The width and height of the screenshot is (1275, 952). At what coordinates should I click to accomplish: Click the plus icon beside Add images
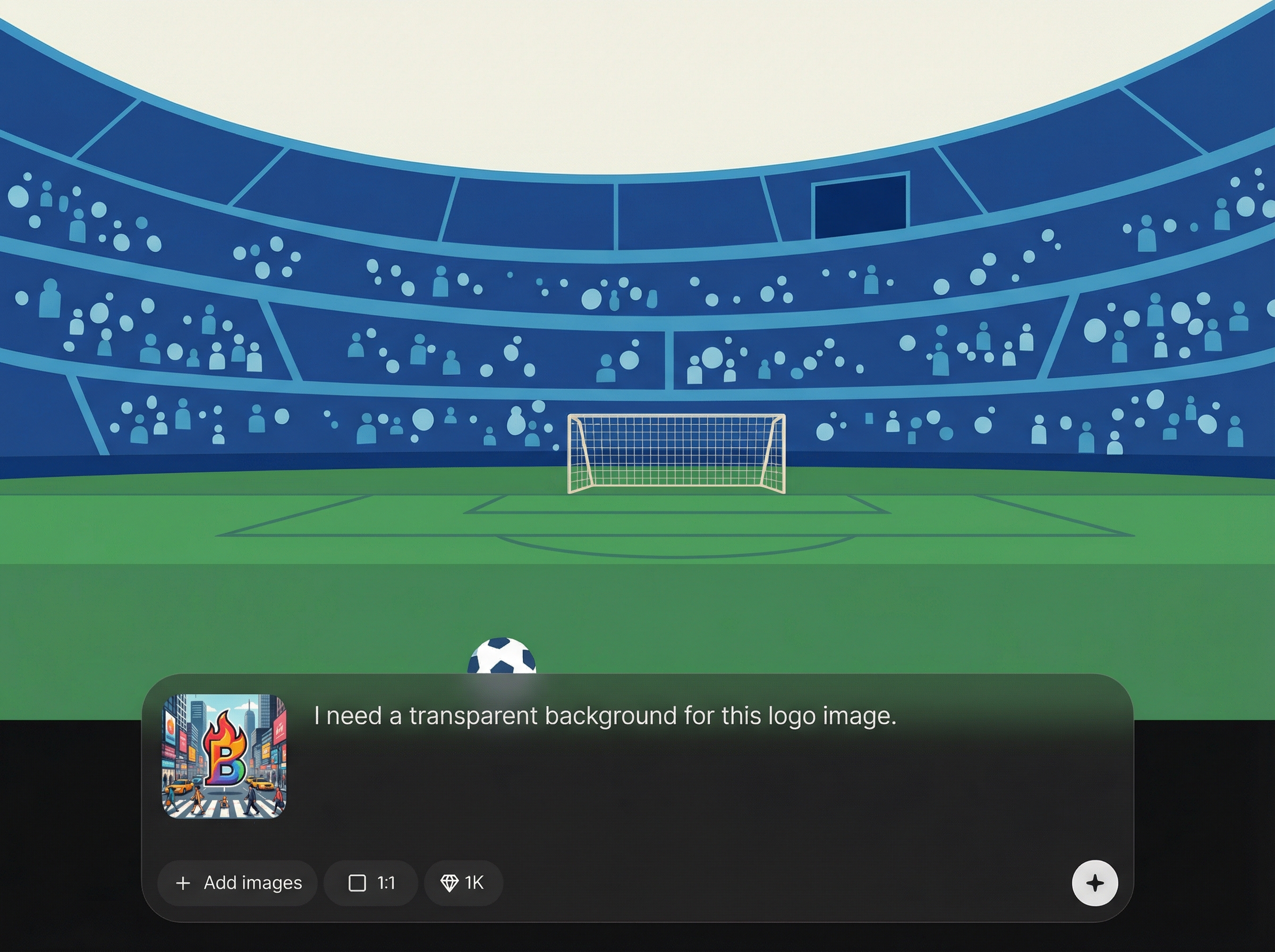click(x=183, y=883)
